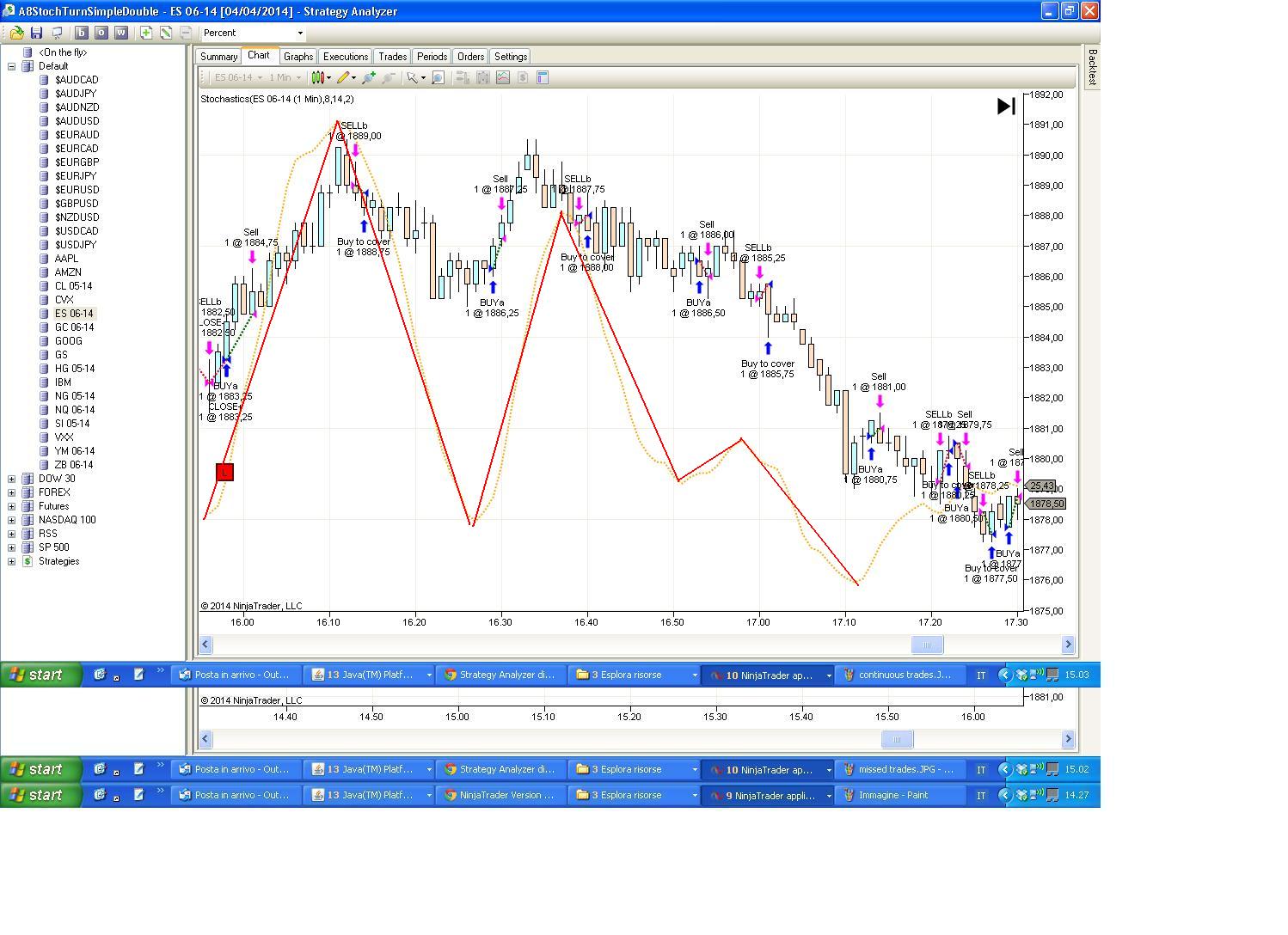Open the Periods tab
Image resolution: width=1288 pixels, height=935 pixels.
pyautogui.click(x=432, y=57)
